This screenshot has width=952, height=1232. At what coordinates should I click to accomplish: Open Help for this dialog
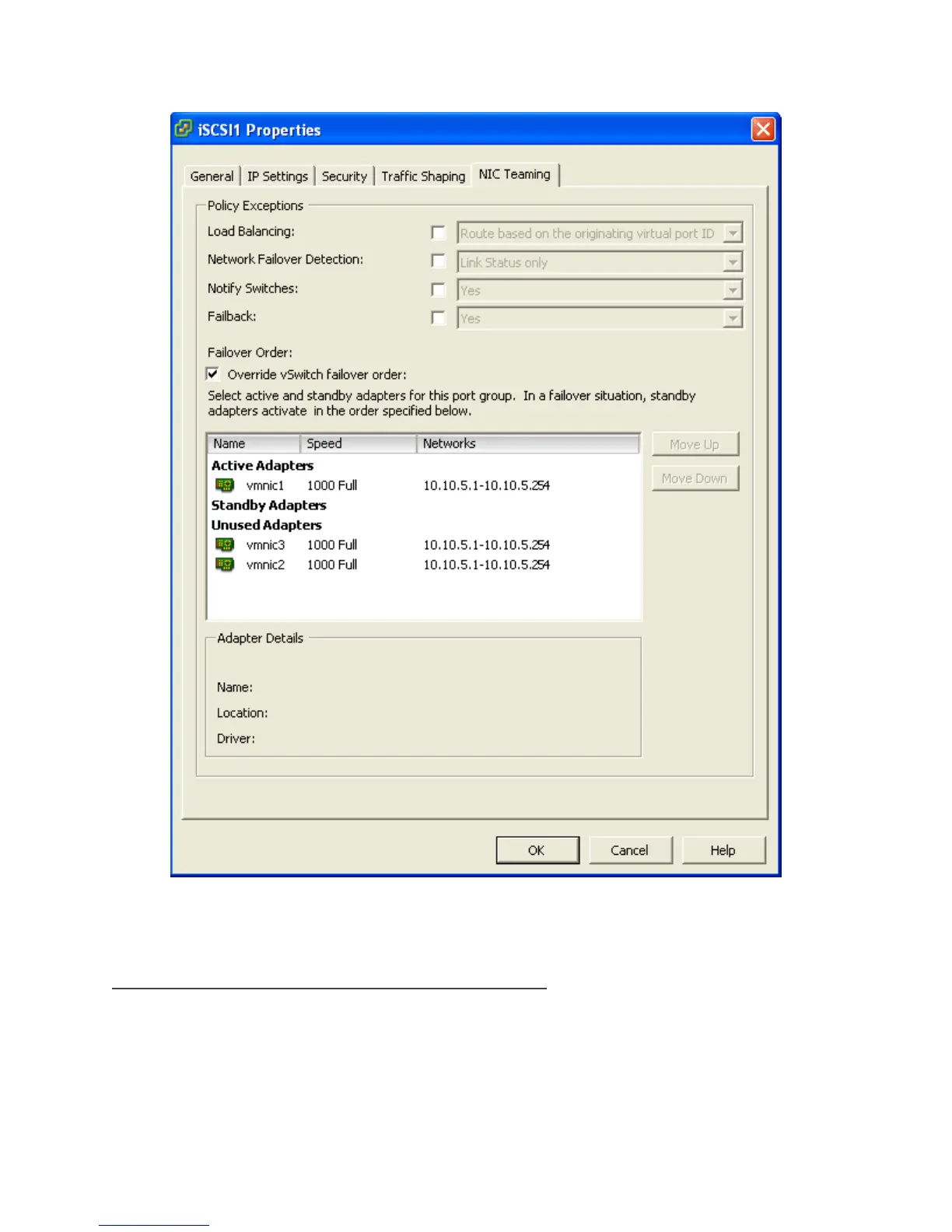pos(723,850)
